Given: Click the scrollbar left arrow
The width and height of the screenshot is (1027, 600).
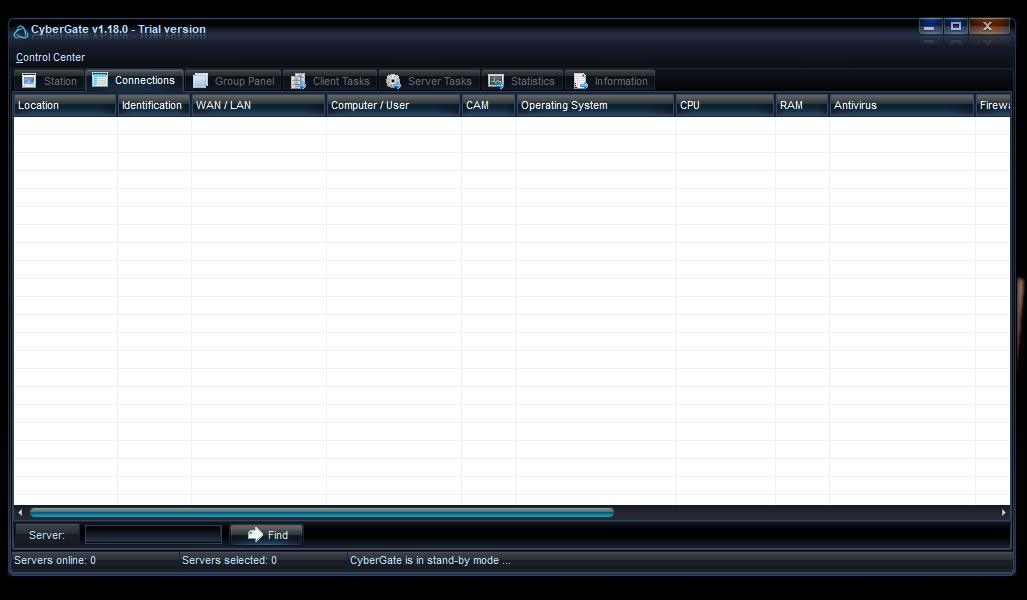Looking at the screenshot, I should tap(20, 512).
